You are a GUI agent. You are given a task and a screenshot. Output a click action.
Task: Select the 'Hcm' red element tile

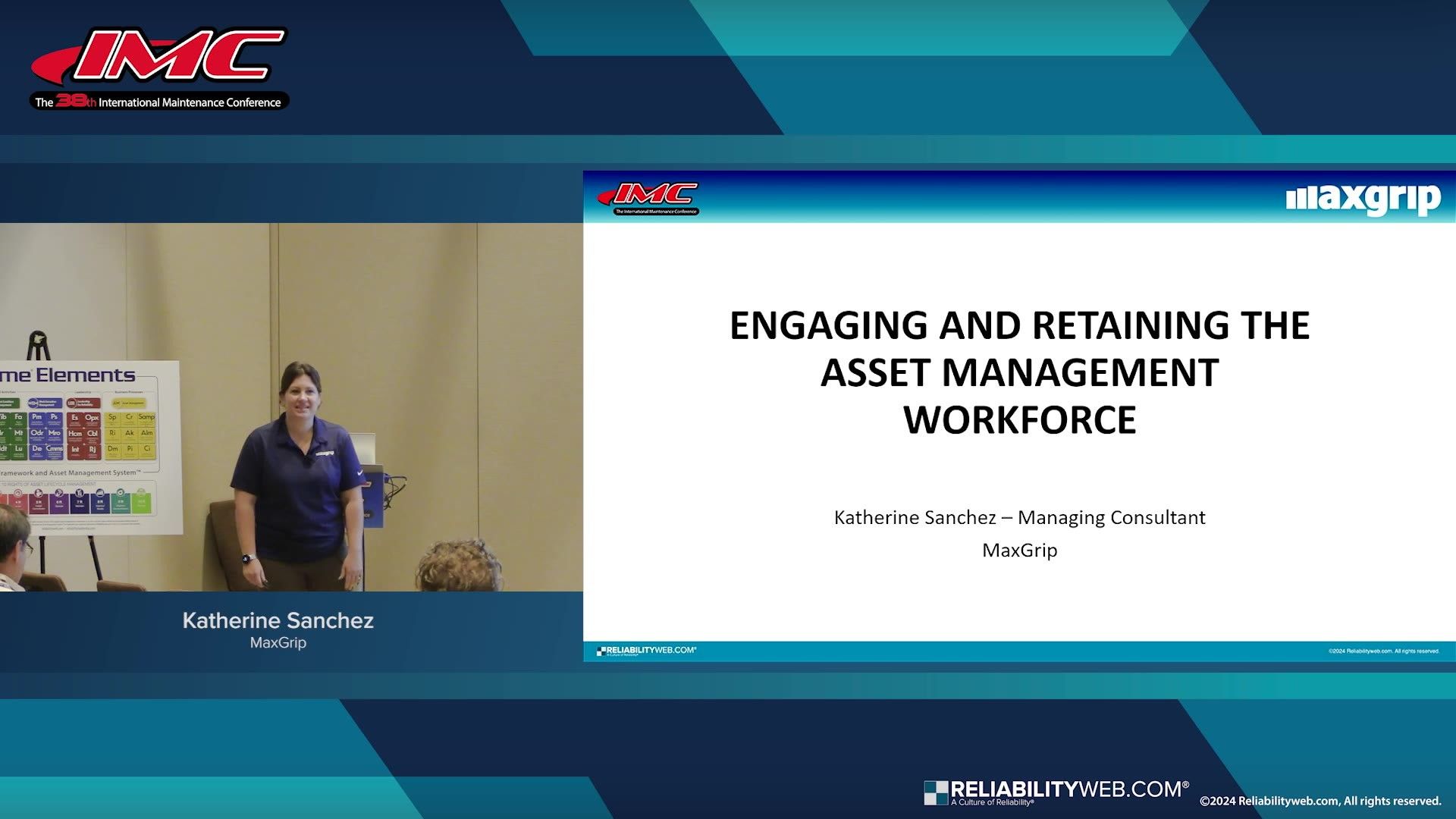coord(75,433)
